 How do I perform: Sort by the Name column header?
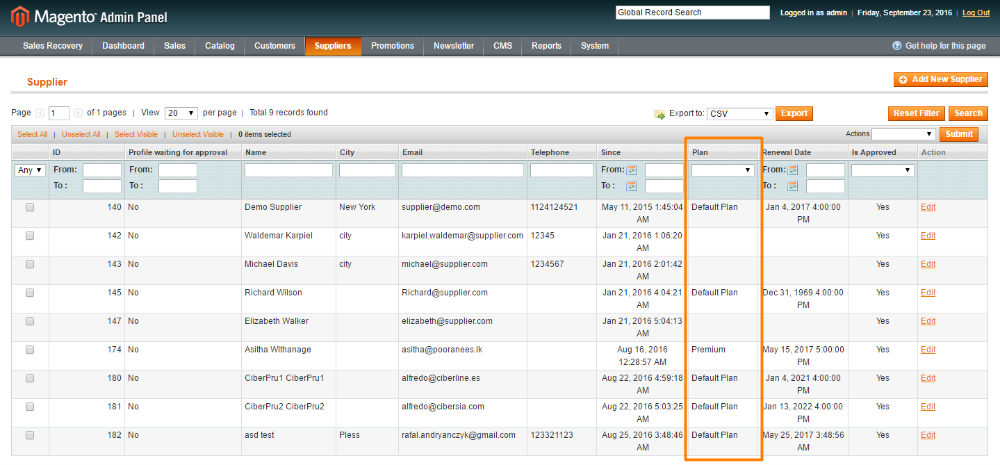coord(255,152)
